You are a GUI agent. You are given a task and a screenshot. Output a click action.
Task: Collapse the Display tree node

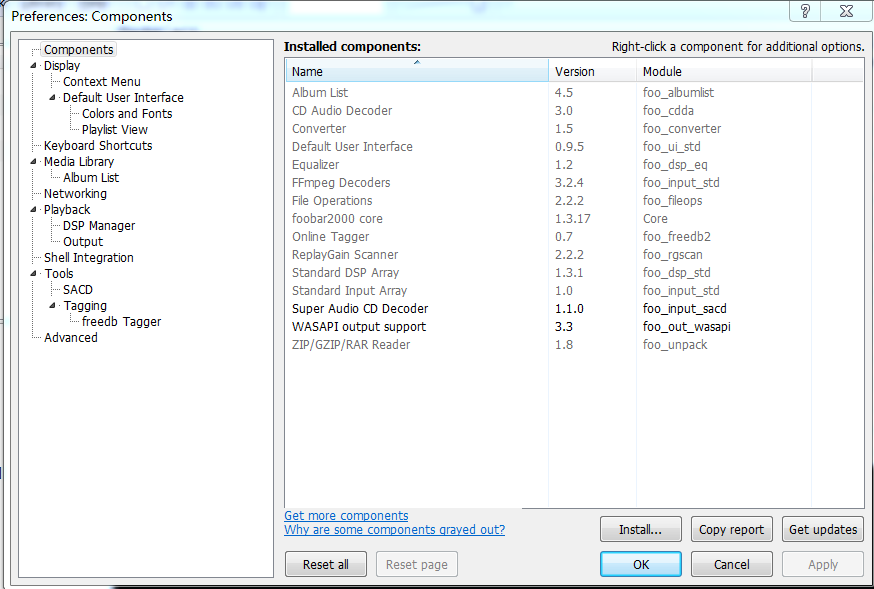(34, 66)
